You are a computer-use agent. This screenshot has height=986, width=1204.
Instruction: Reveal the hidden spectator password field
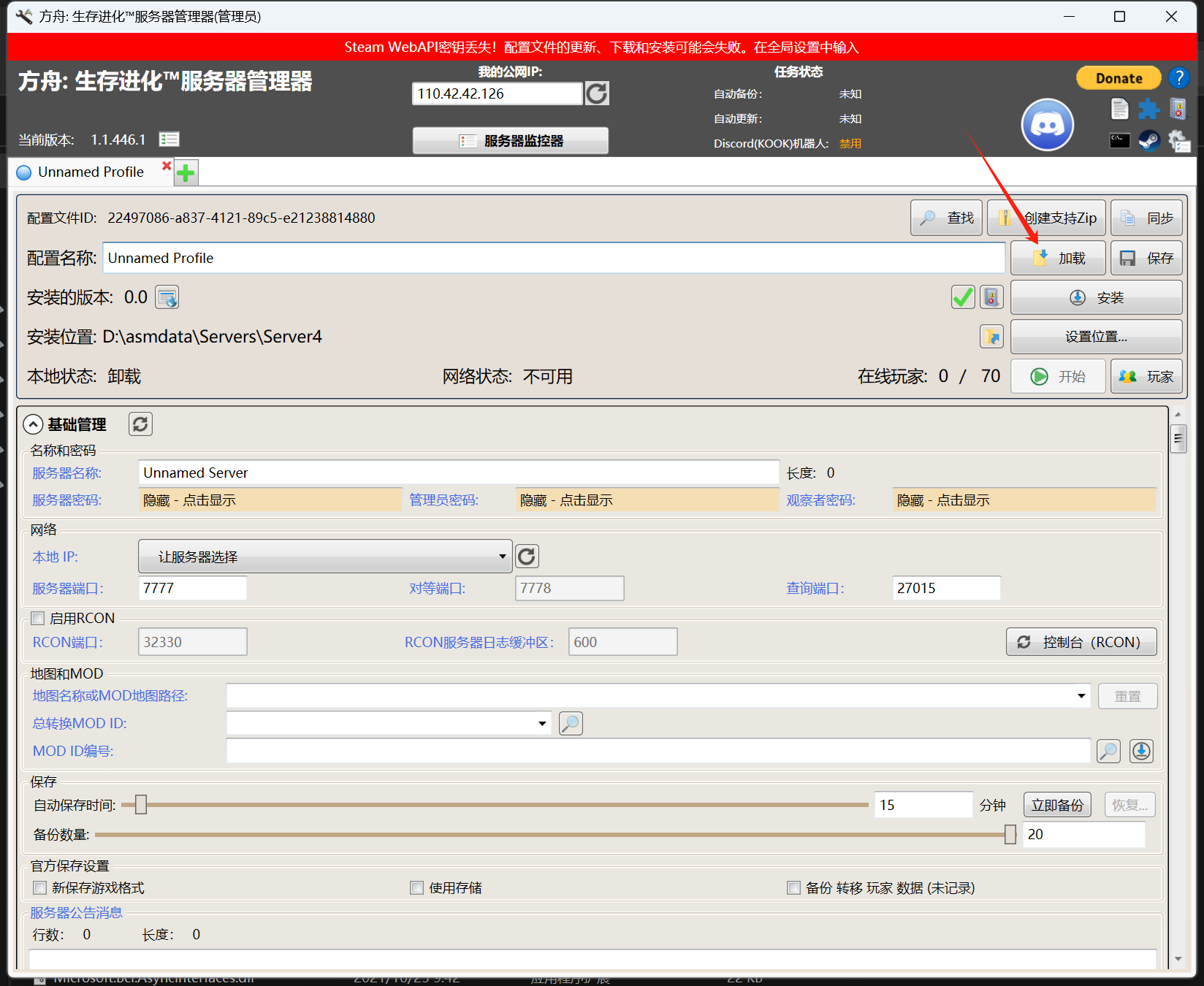tap(1024, 500)
